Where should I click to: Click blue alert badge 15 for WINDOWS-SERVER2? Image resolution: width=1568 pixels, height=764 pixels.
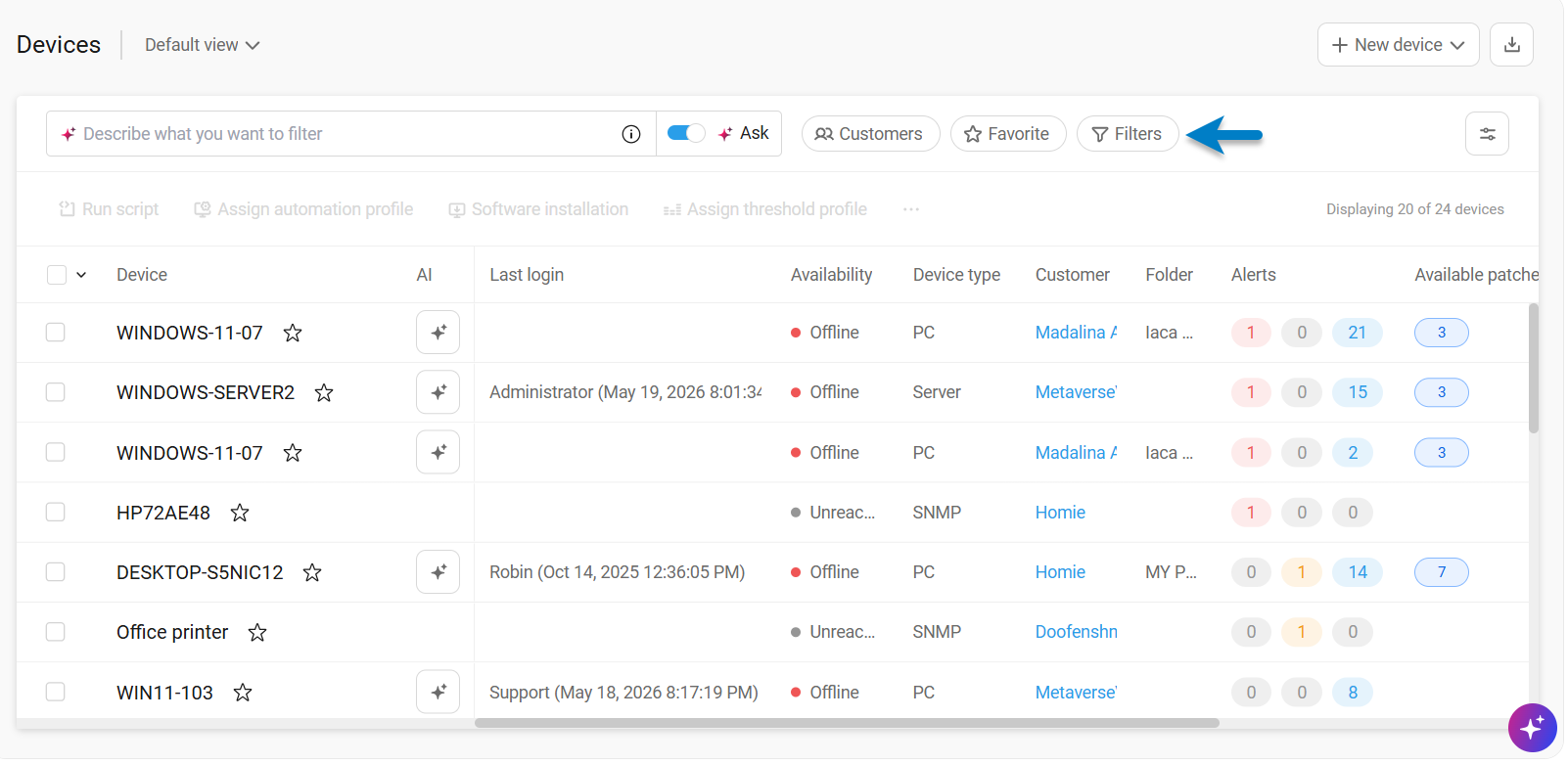(x=1358, y=392)
